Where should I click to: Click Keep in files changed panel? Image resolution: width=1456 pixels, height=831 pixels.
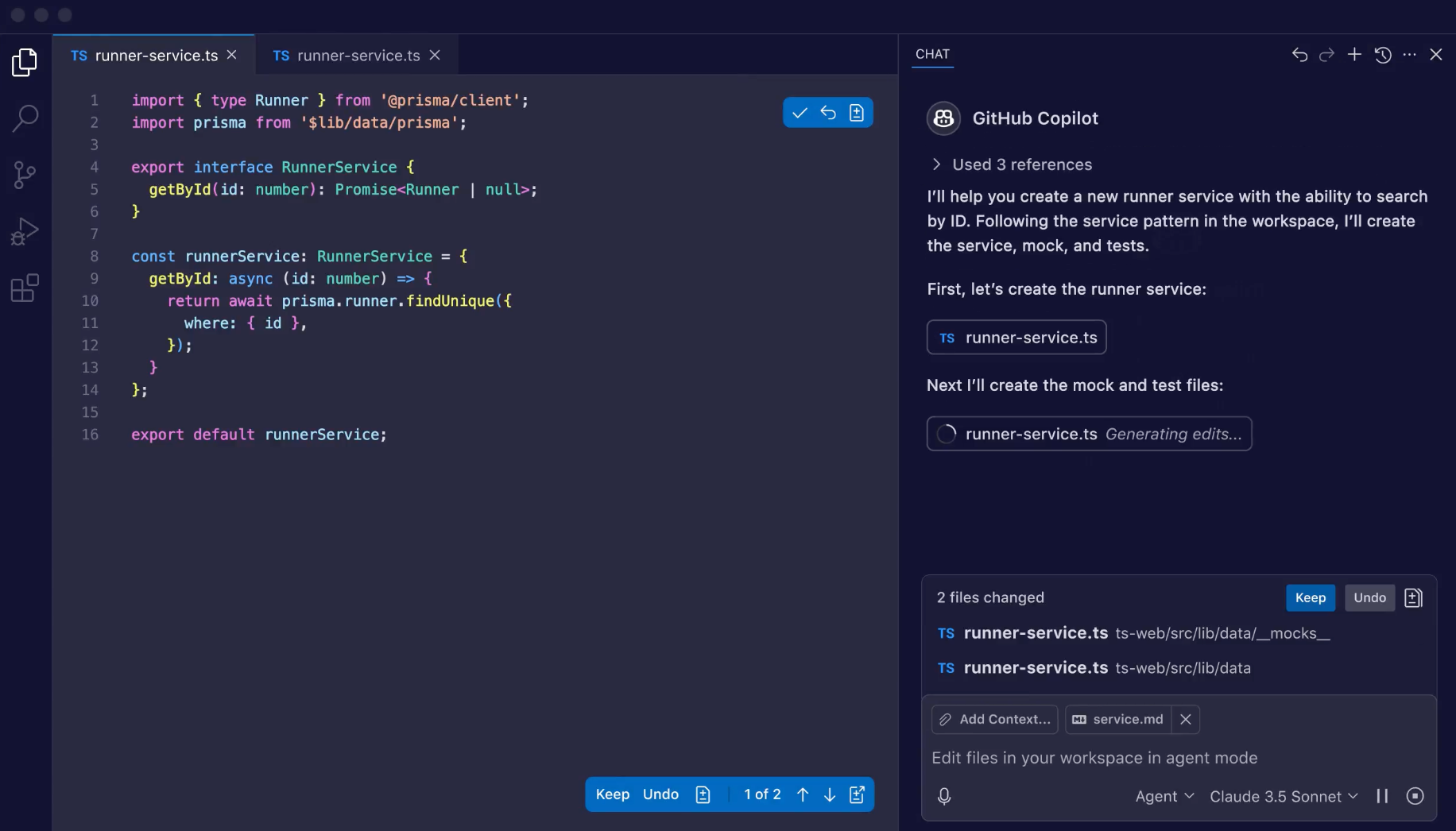pyautogui.click(x=1310, y=597)
